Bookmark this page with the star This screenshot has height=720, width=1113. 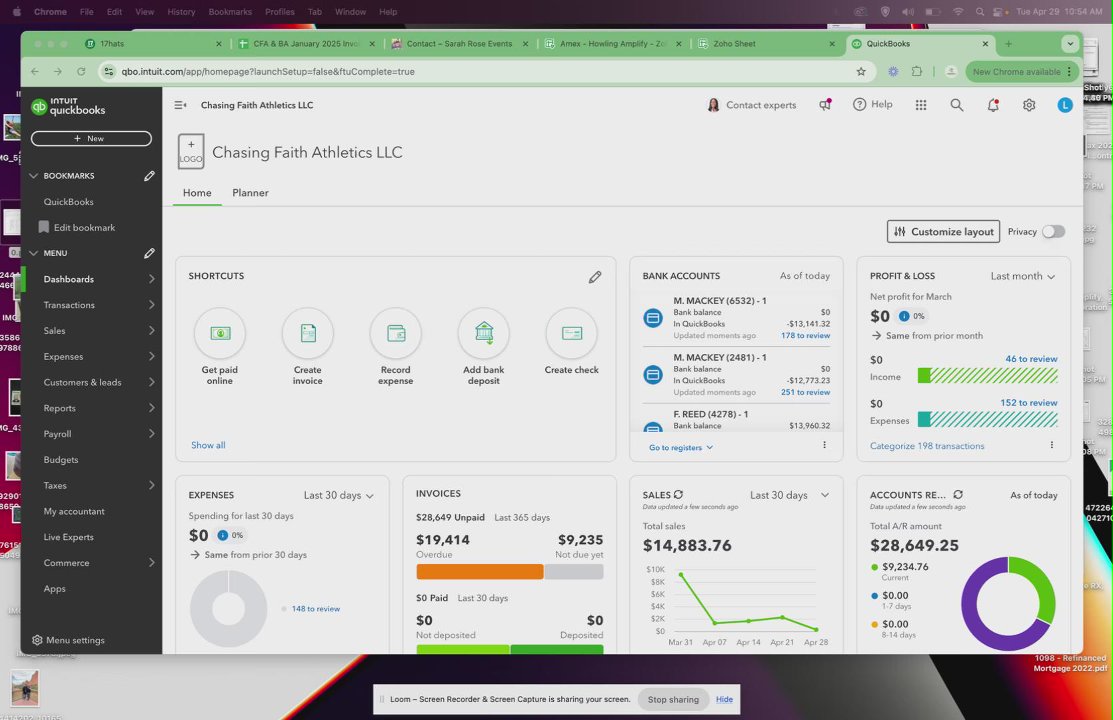[x=861, y=72]
